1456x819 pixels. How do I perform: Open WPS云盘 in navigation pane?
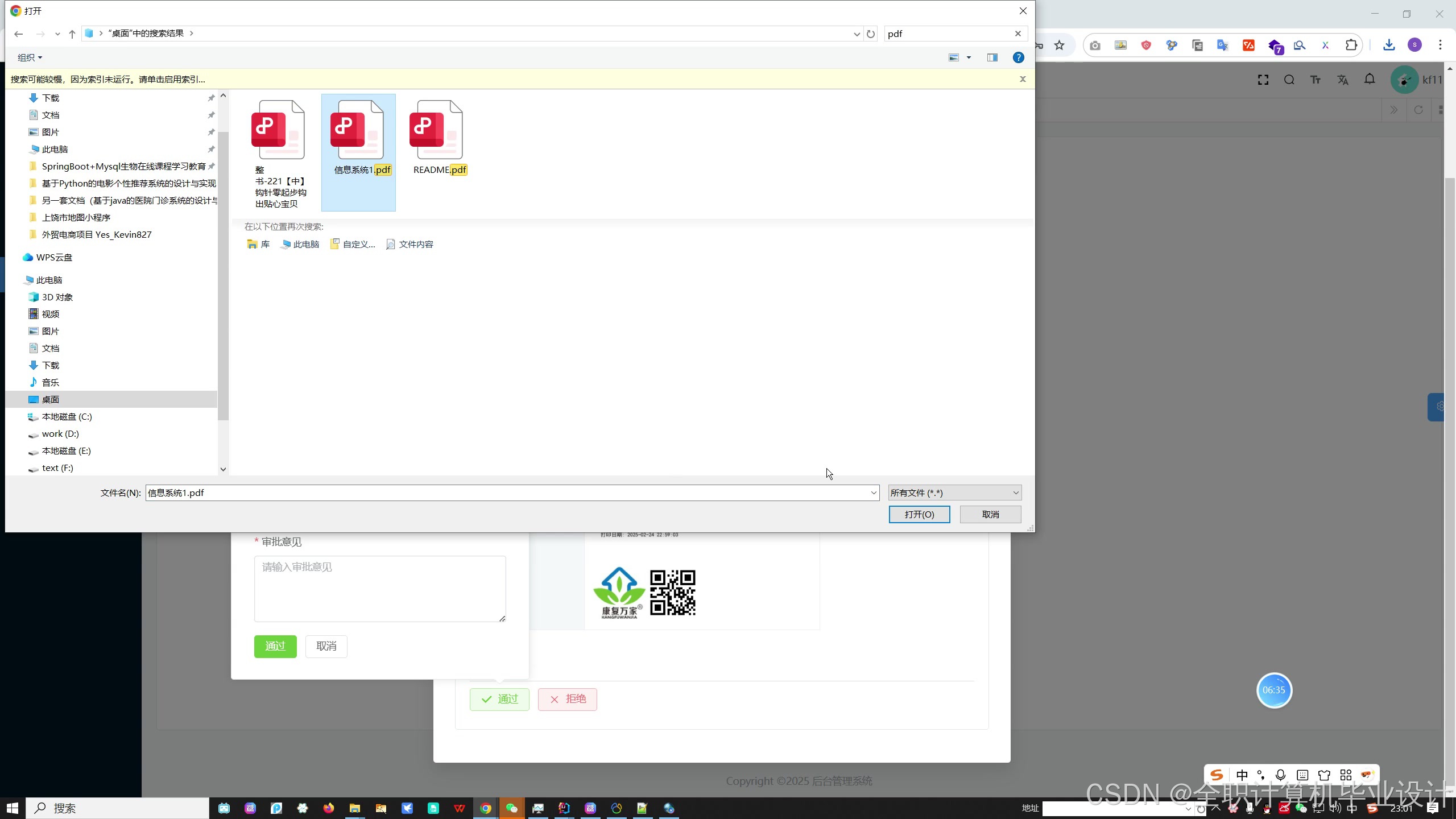click(x=54, y=257)
